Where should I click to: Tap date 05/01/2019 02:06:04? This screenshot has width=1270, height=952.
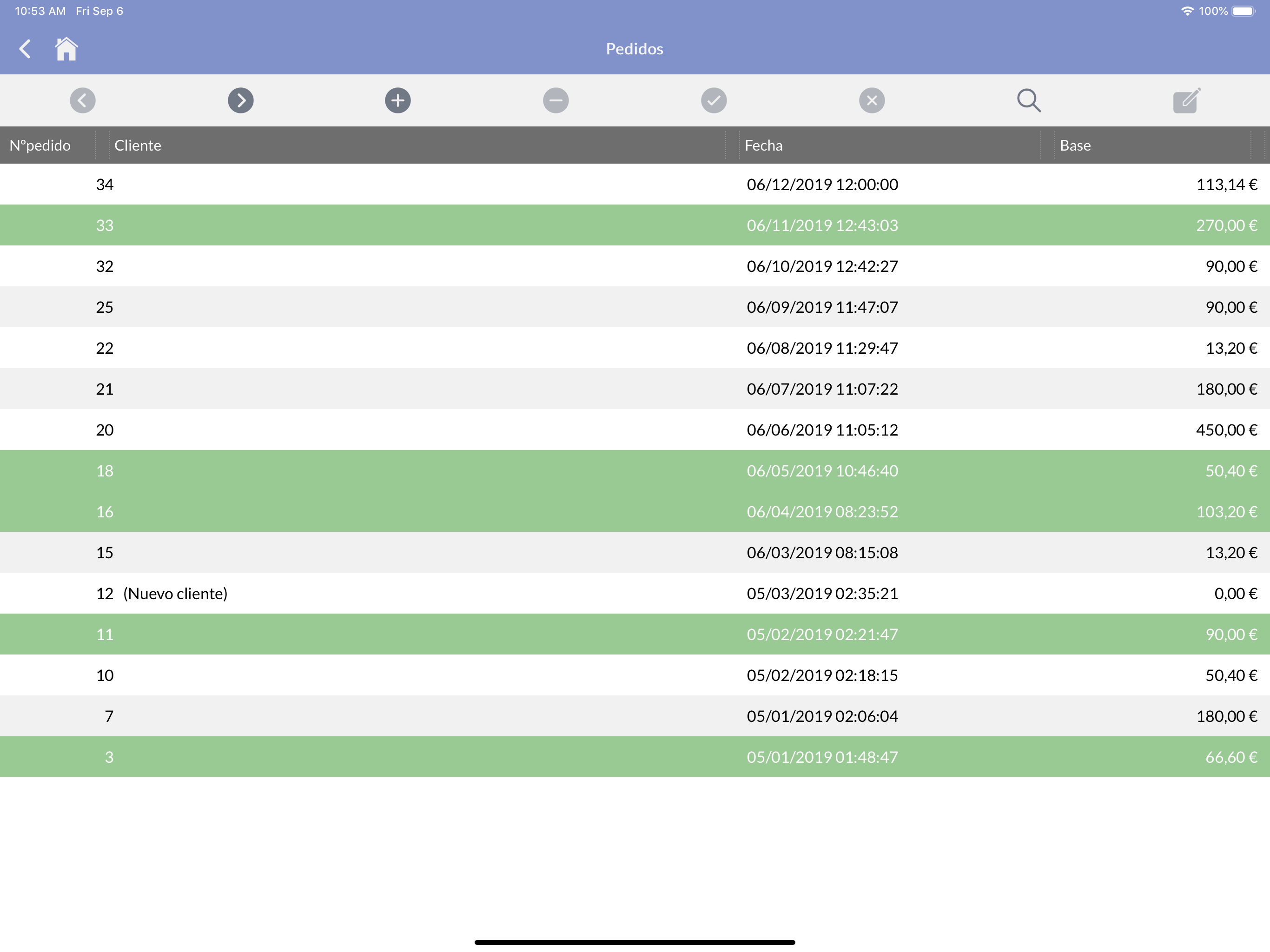(x=822, y=716)
